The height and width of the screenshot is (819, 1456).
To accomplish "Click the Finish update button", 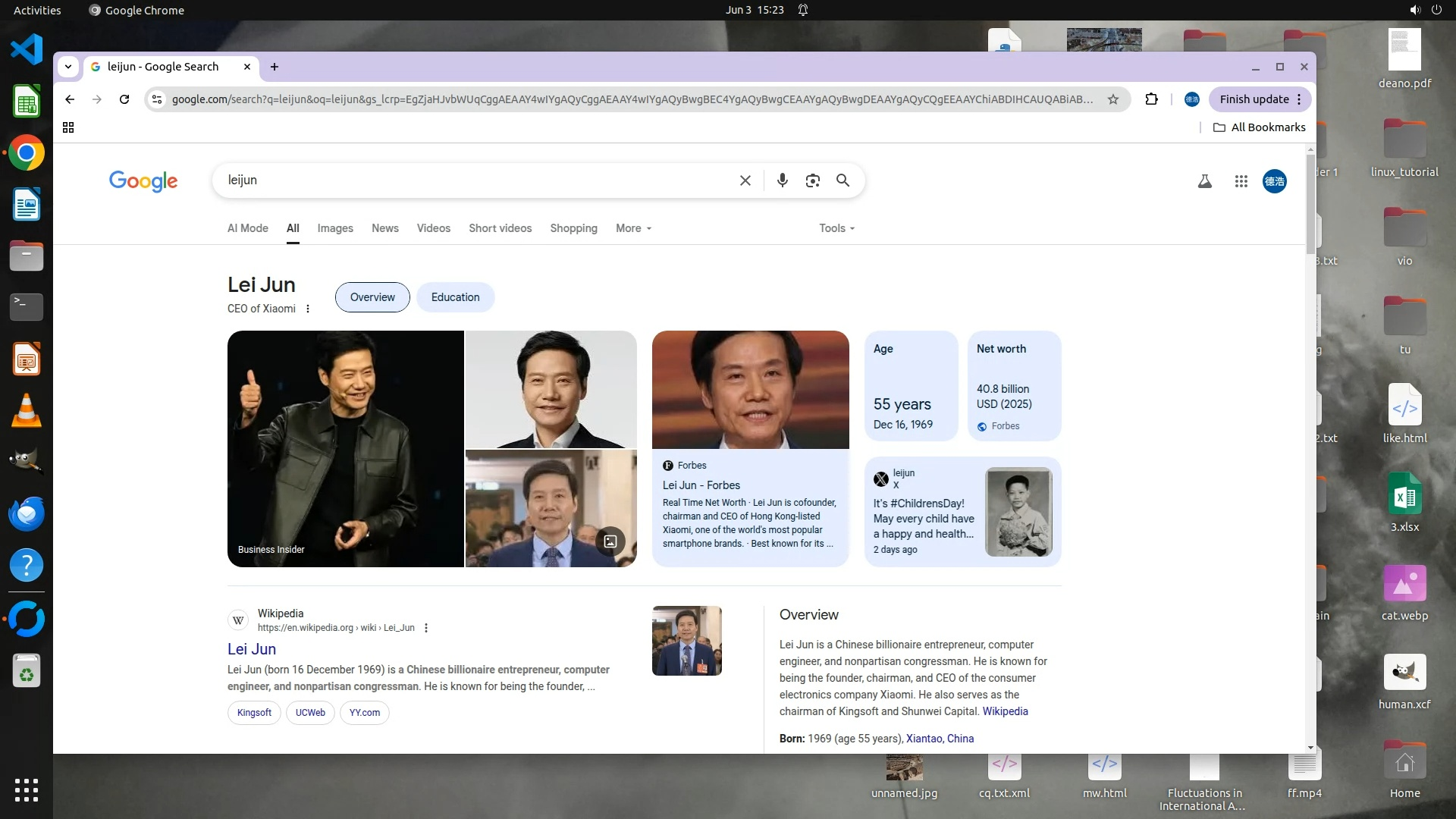I will (1254, 99).
